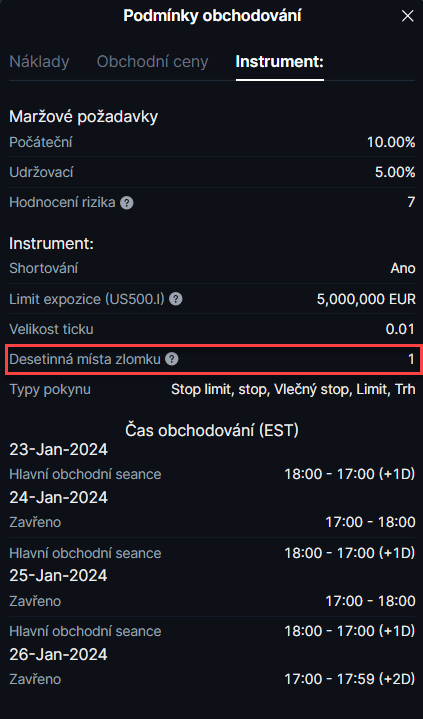Close the Podmínky obchodování panel
The height and width of the screenshot is (719, 423).
[x=407, y=17]
